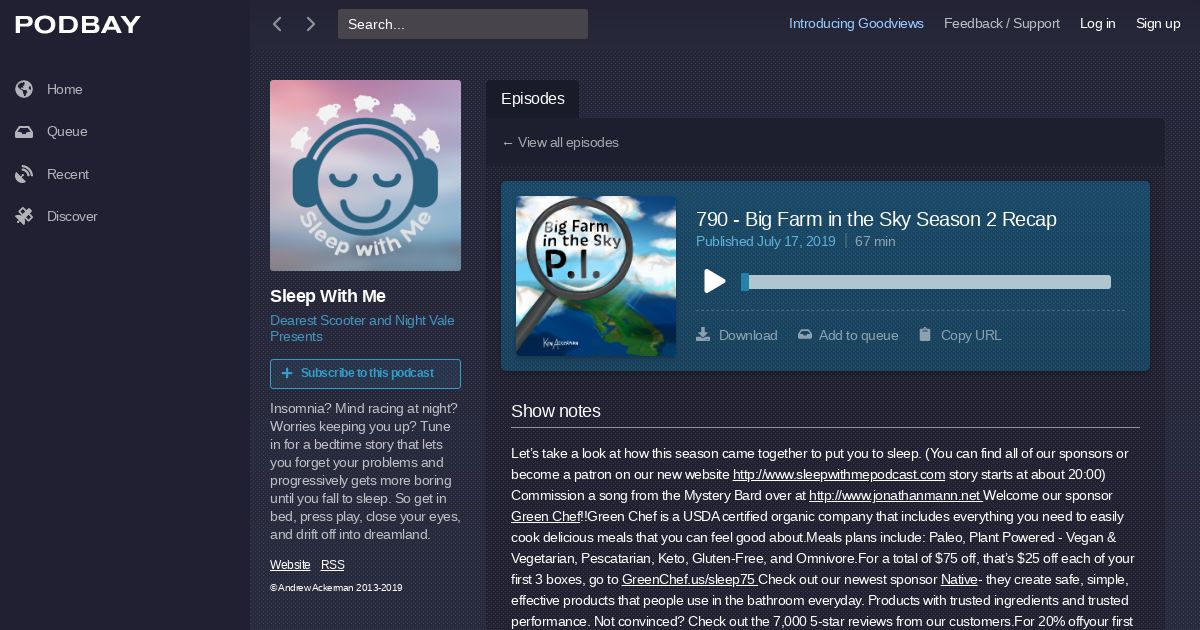Click Copy URL label
Viewport: 1200px width, 630px height.
[971, 335]
